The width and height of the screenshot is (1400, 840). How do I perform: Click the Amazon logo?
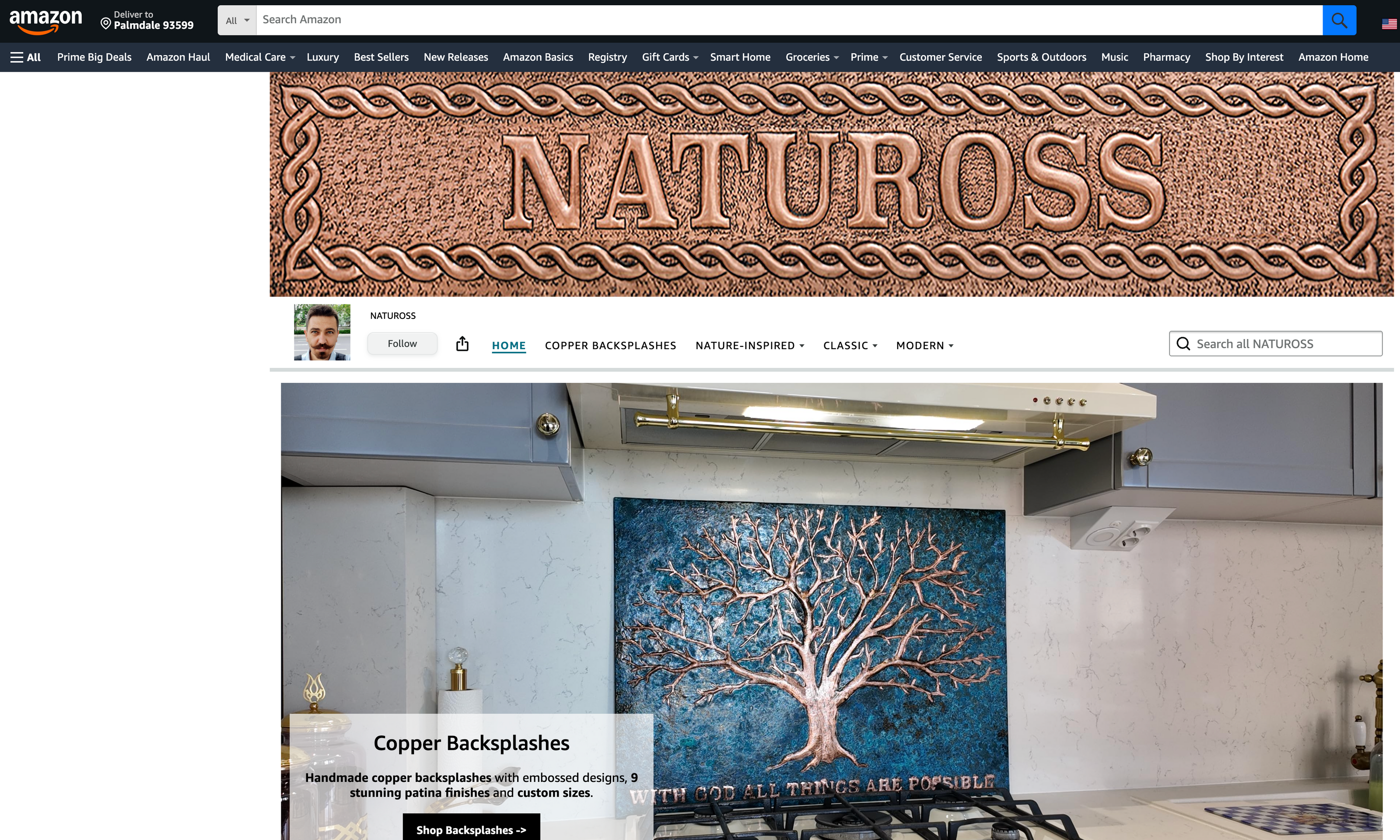tap(45, 21)
